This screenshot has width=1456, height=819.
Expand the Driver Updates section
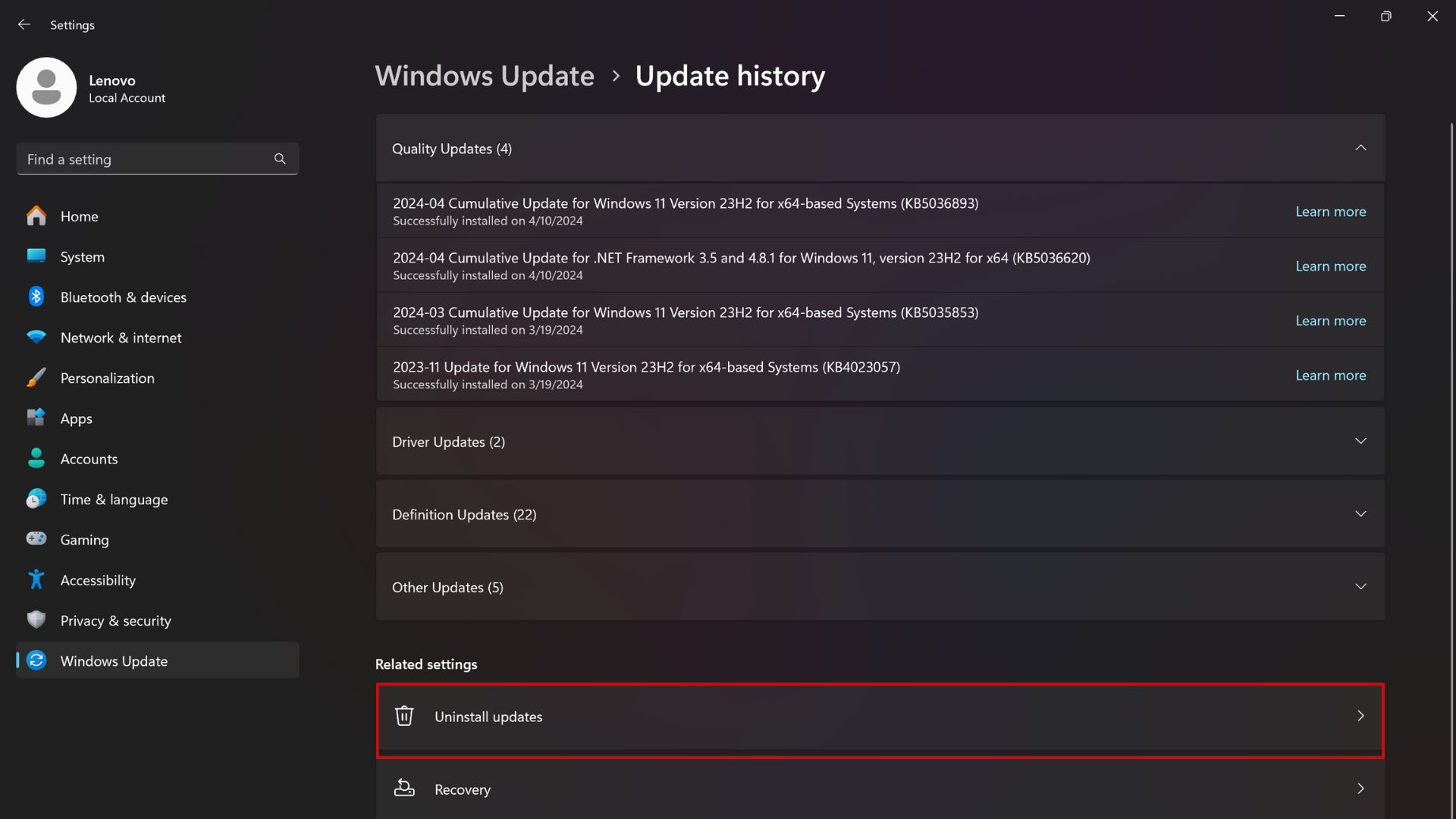click(880, 441)
